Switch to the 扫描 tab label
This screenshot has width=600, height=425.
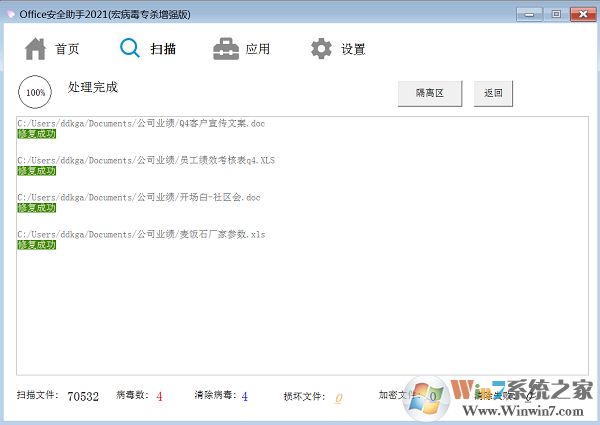[x=163, y=49]
